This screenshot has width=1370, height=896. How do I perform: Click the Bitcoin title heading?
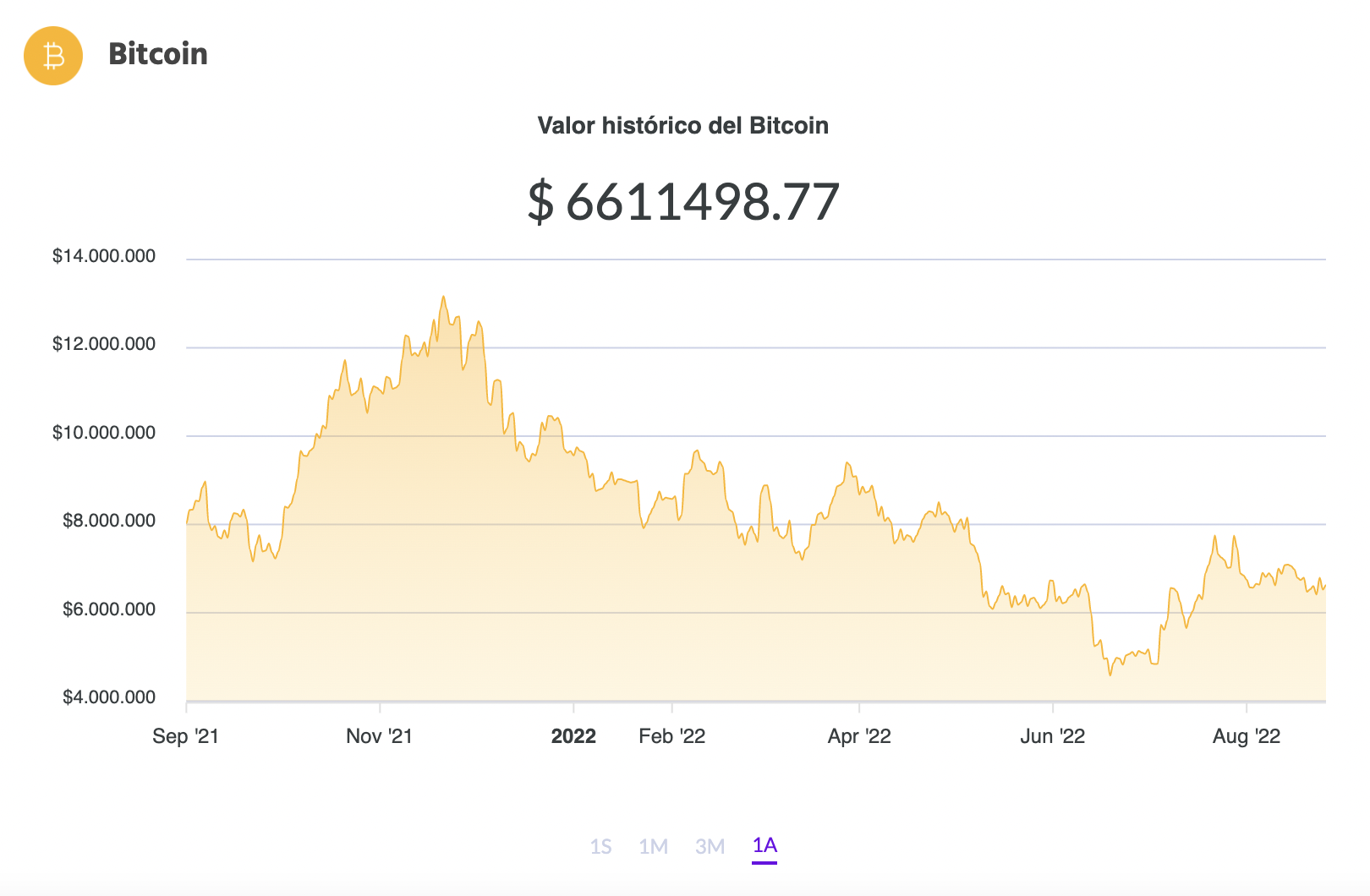click(x=158, y=54)
